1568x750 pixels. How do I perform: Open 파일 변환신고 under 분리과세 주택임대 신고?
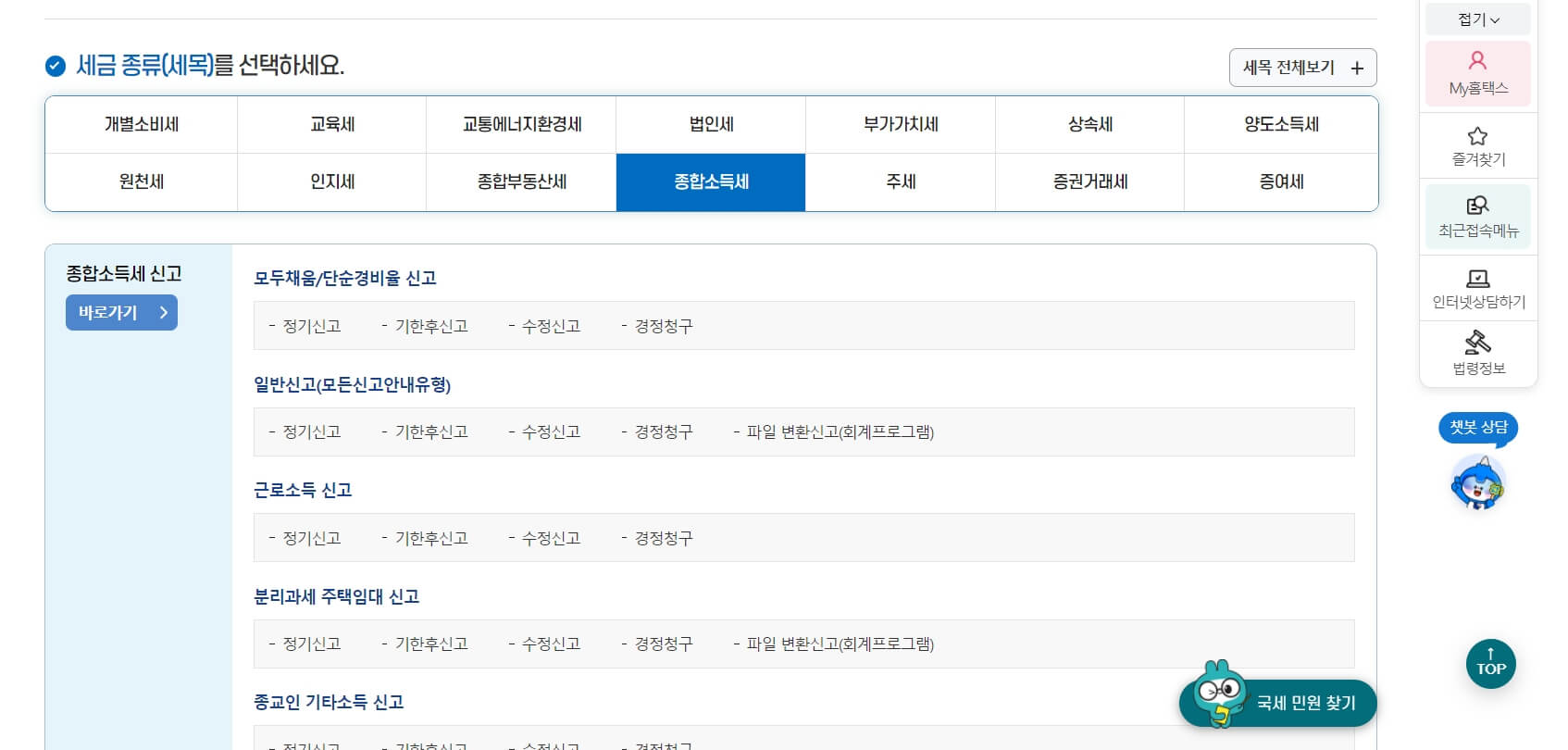(840, 644)
